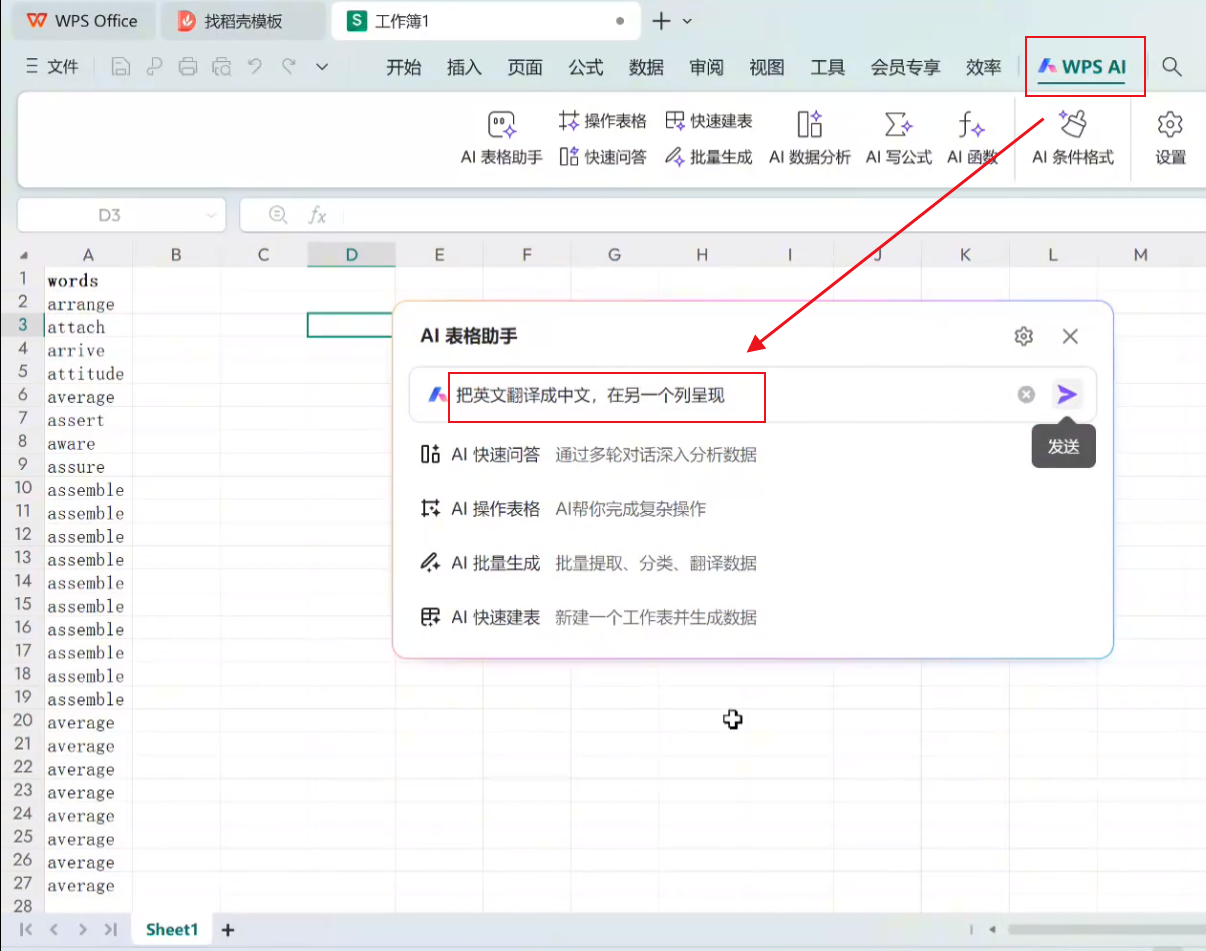The height and width of the screenshot is (951, 1206).
Task: Click 快速建表 in the ribbon
Action: pyautogui.click(x=709, y=121)
